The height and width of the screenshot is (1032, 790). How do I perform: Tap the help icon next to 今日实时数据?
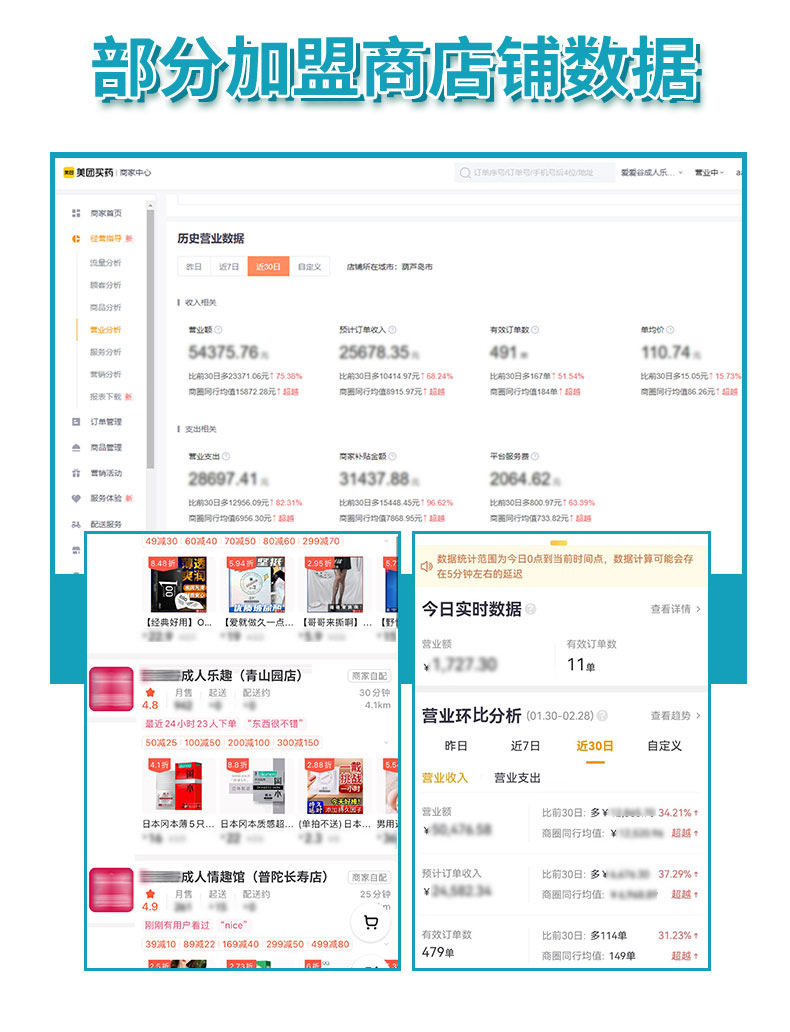tap(531, 609)
